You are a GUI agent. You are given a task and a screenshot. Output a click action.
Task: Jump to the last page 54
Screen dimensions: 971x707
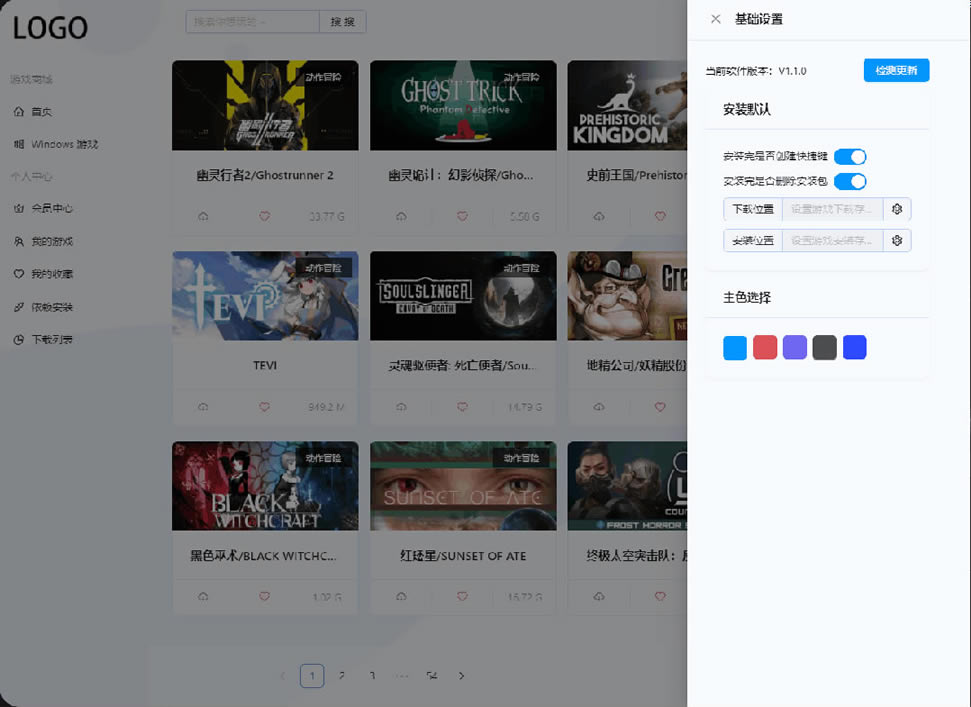tap(432, 676)
